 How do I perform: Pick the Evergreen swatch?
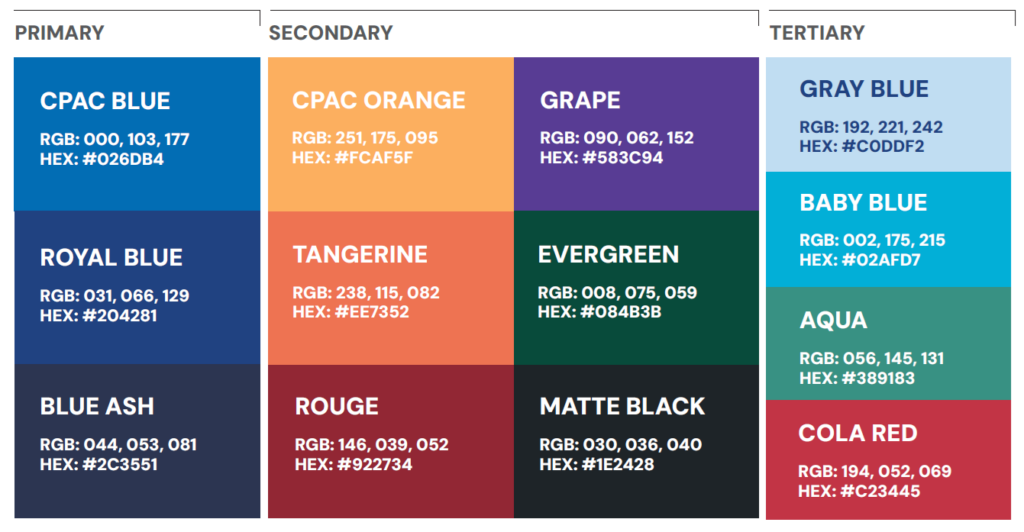tap(636, 287)
